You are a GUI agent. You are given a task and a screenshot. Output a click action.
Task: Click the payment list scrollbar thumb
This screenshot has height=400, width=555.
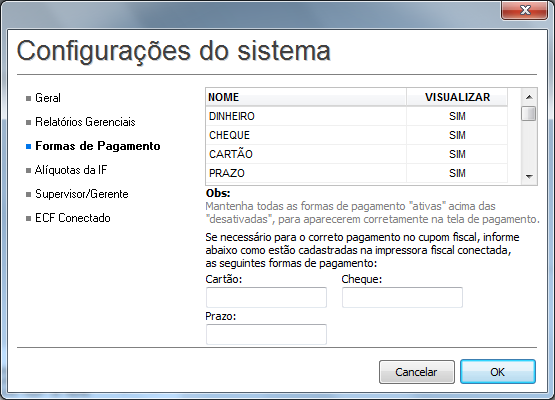(x=529, y=114)
